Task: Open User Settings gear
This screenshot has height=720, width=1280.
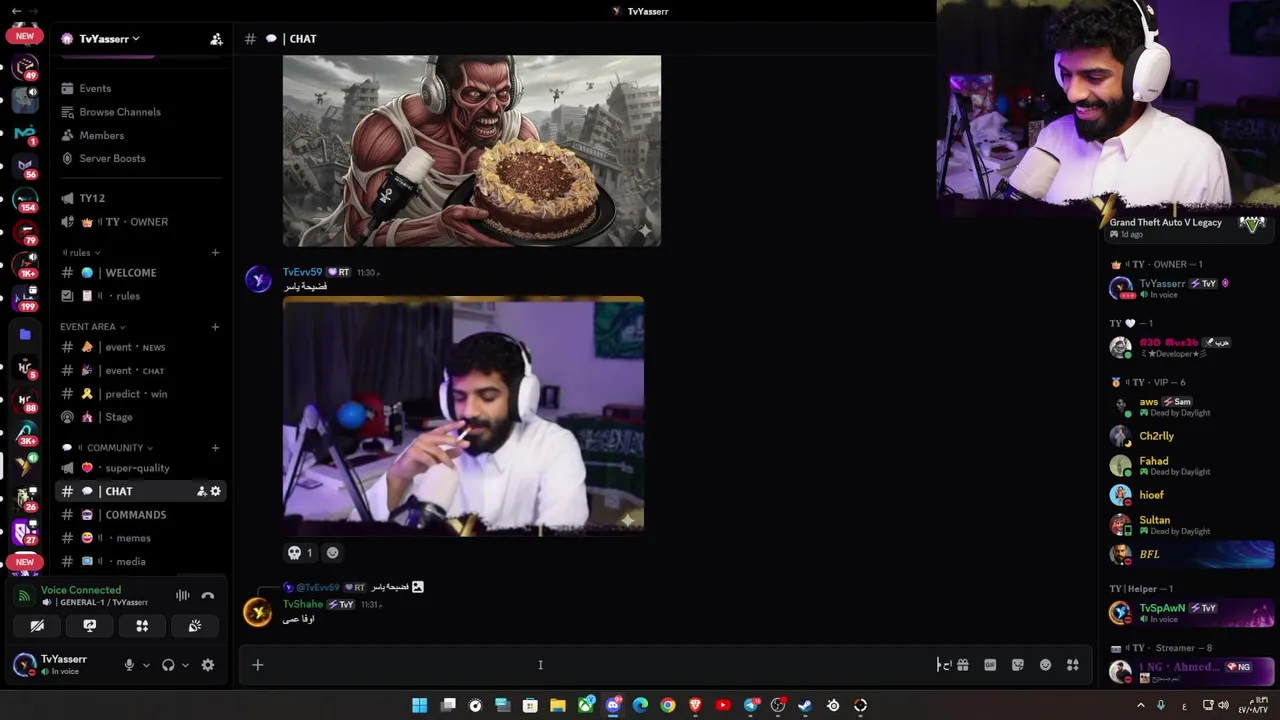Action: pos(208,665)
